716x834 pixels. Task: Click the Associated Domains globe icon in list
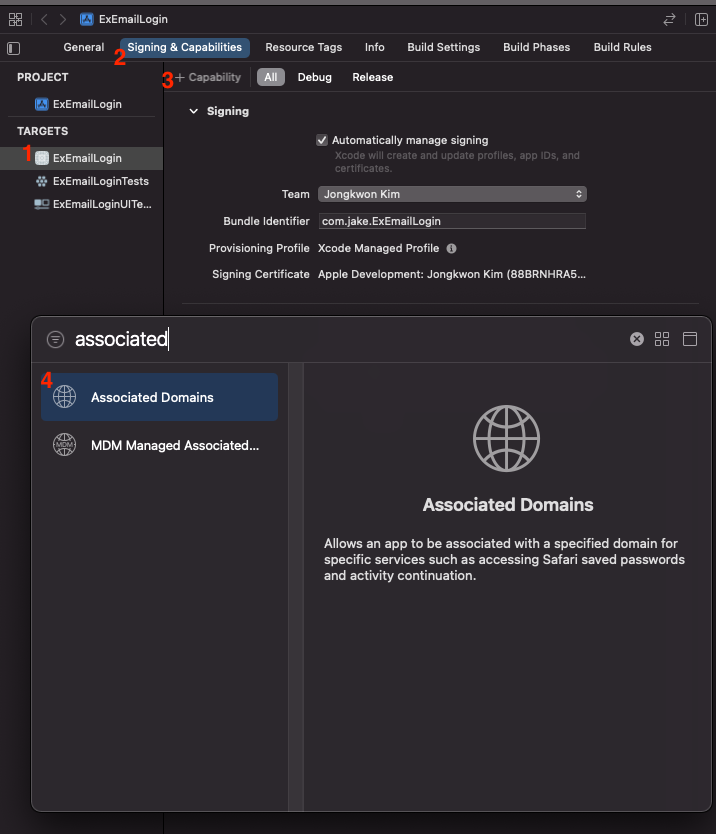pos(64,397)
